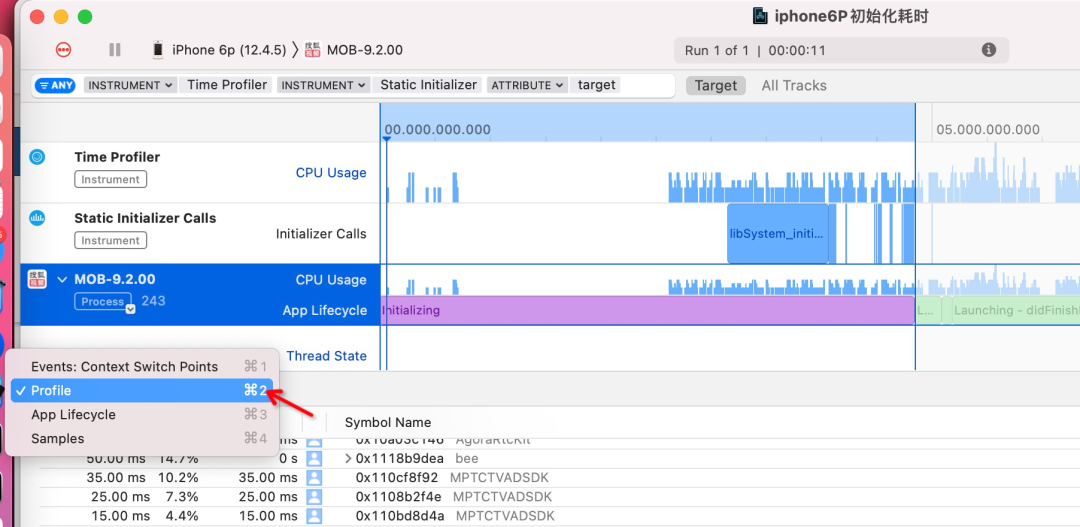Viewport: 1080px width, 527px height.
Task: Toggle the ANY filter pill
Action: click(55, 85)
